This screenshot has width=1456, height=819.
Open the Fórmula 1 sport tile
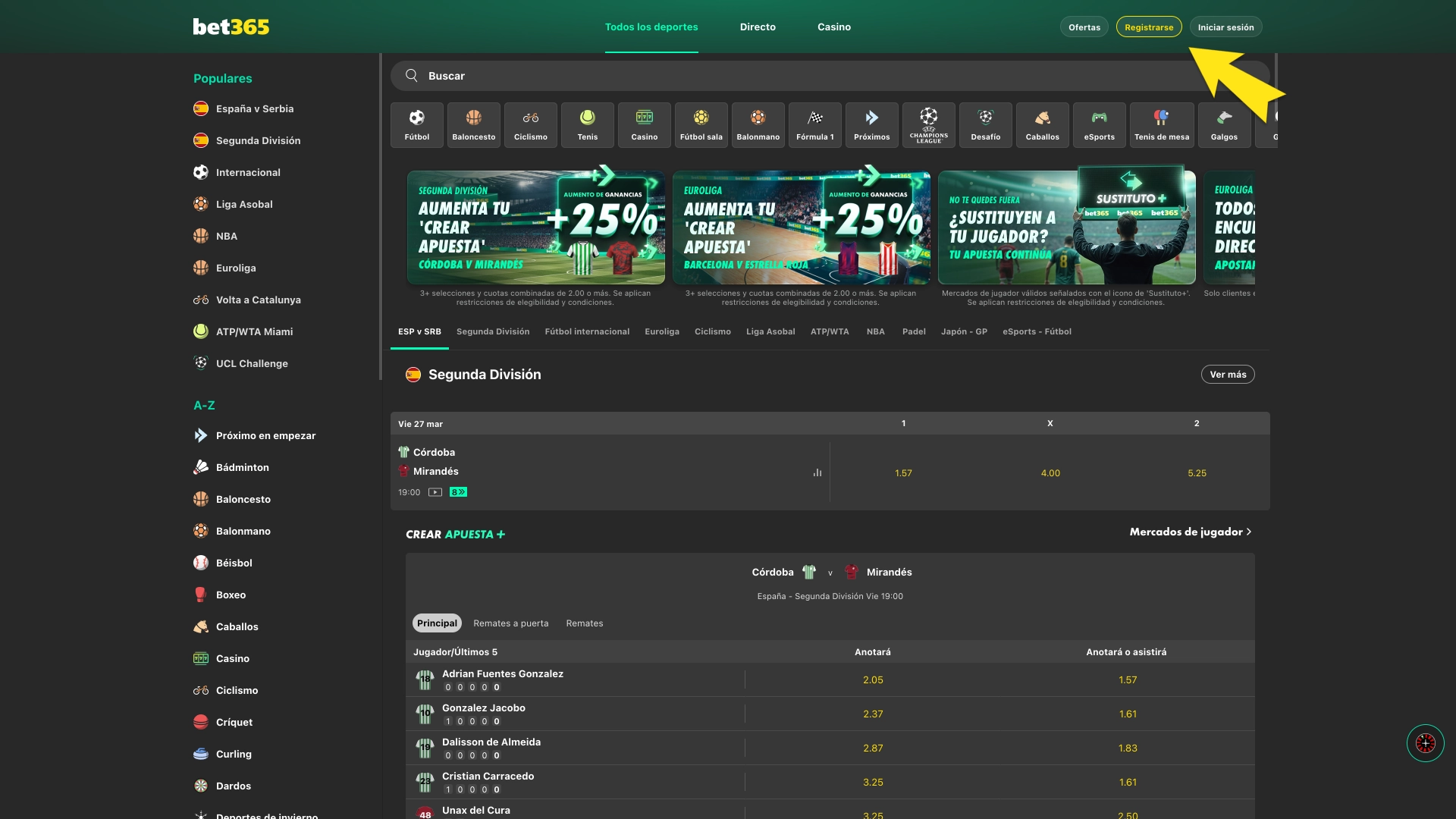point(814,125)
